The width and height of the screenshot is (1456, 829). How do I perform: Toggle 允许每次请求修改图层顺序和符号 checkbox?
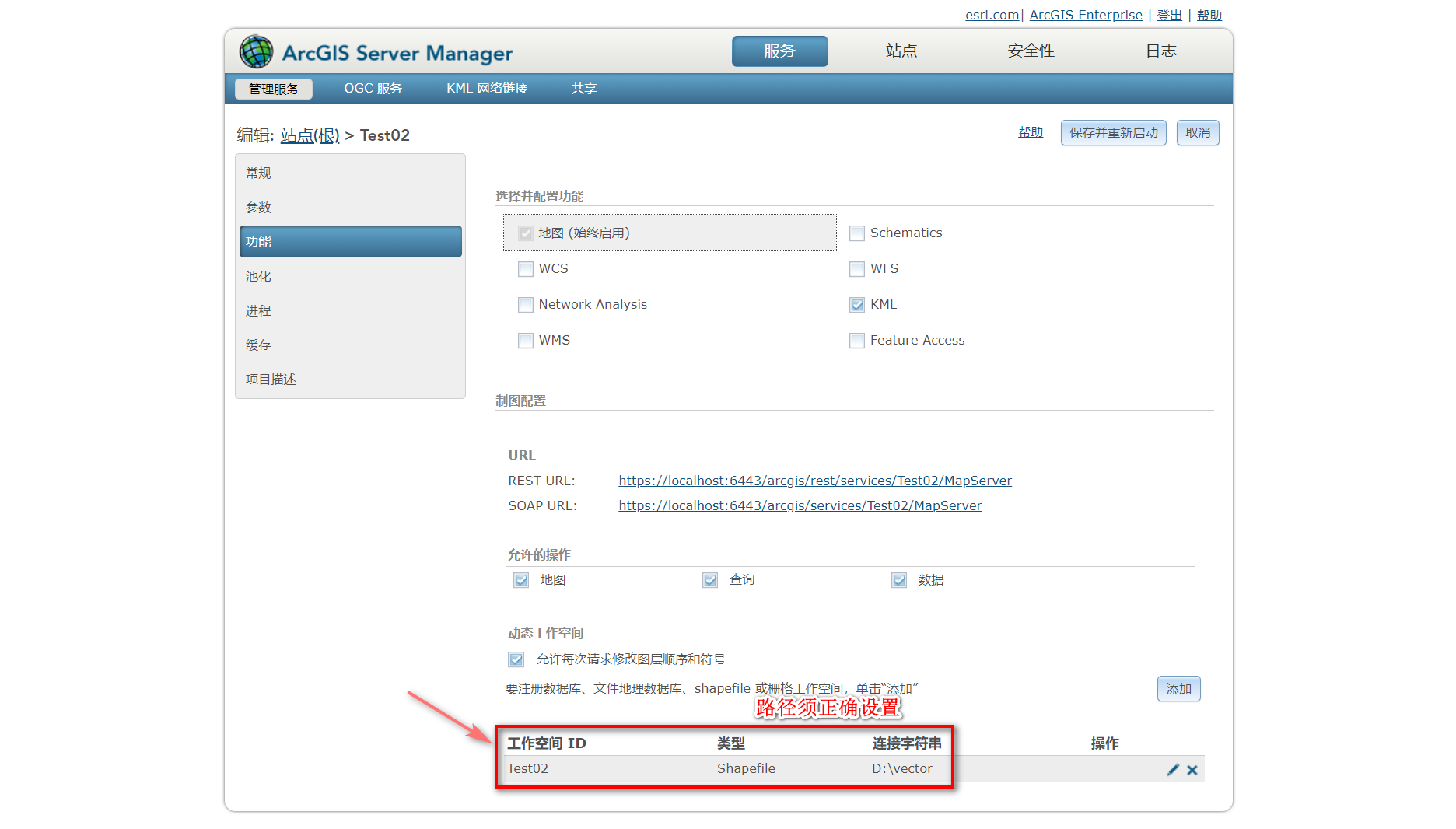coord(516,659)
